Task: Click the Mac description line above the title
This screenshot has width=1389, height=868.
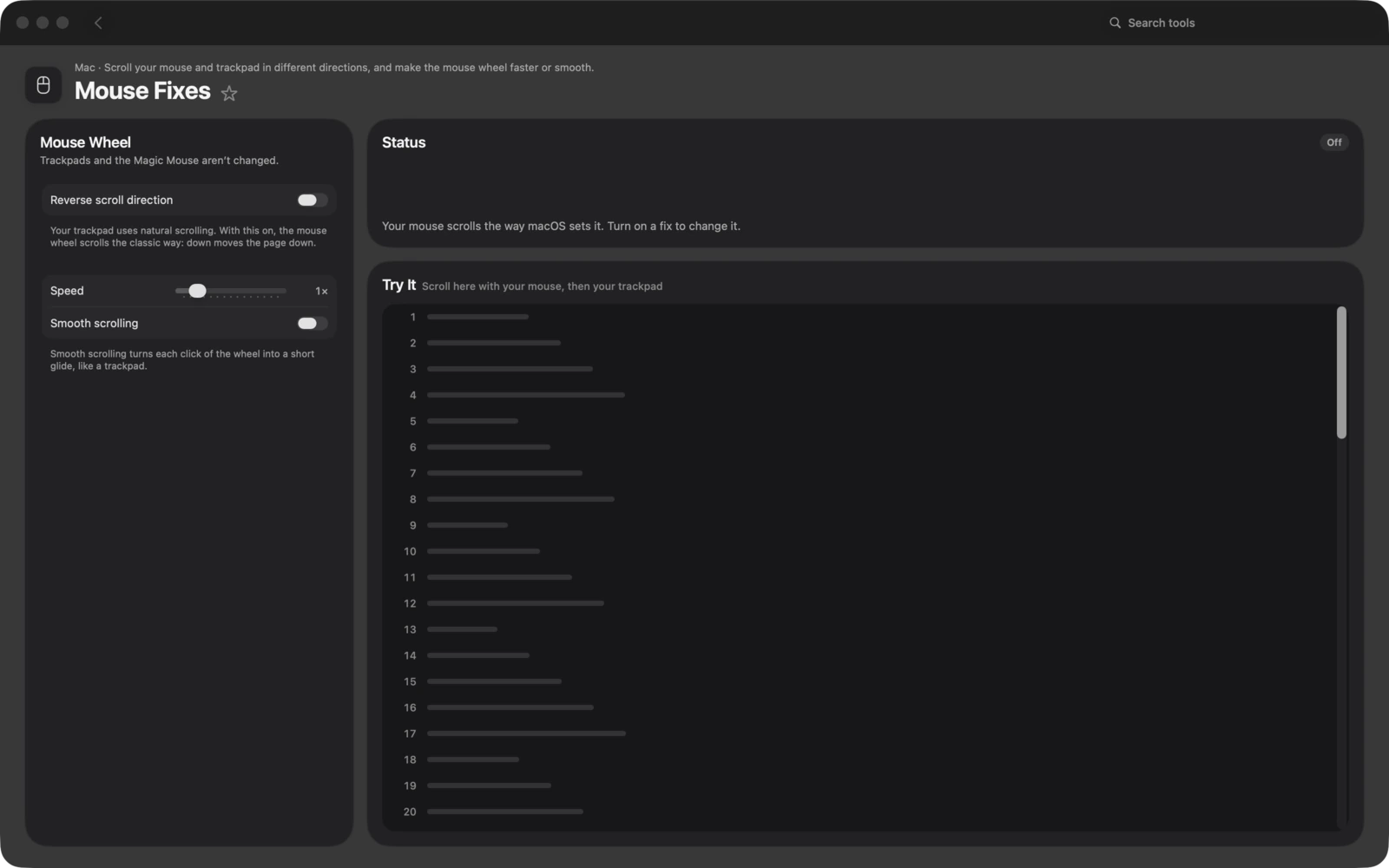Action: coord(334,68)
